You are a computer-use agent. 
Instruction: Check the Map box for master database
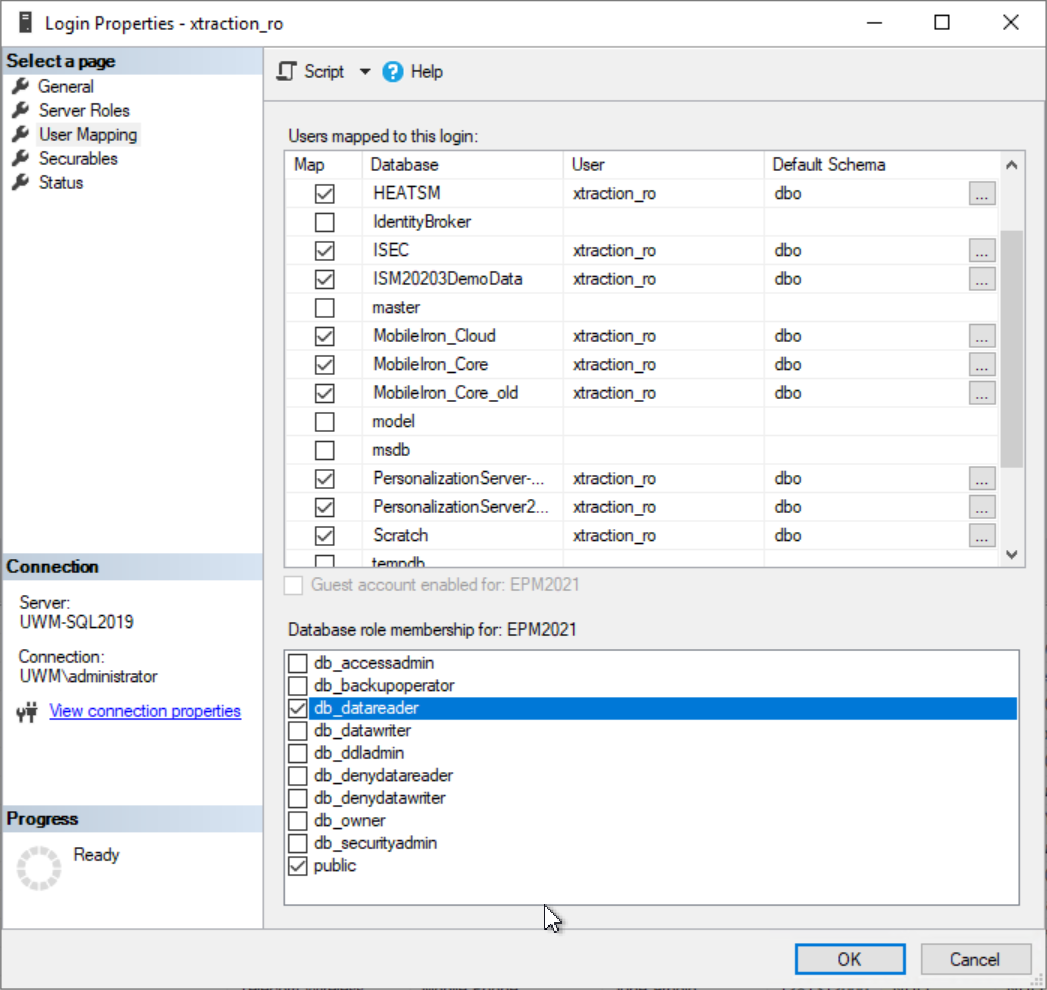(x=323, y=307)
